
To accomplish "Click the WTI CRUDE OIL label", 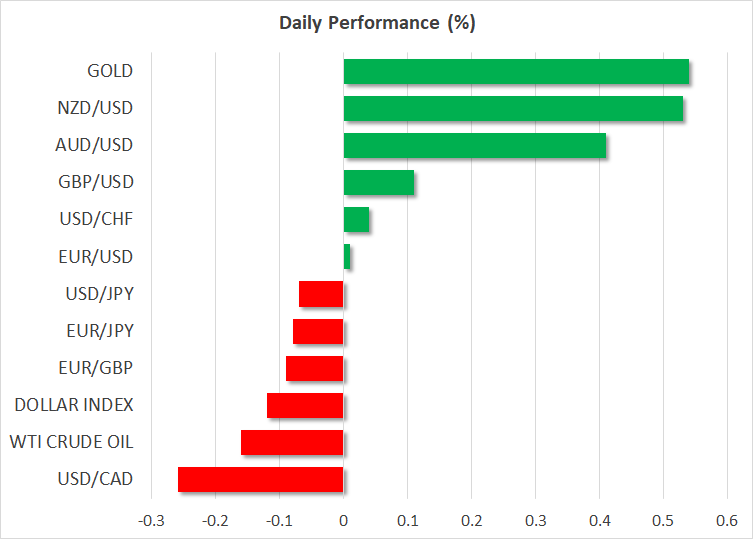I will coord(71,442).
